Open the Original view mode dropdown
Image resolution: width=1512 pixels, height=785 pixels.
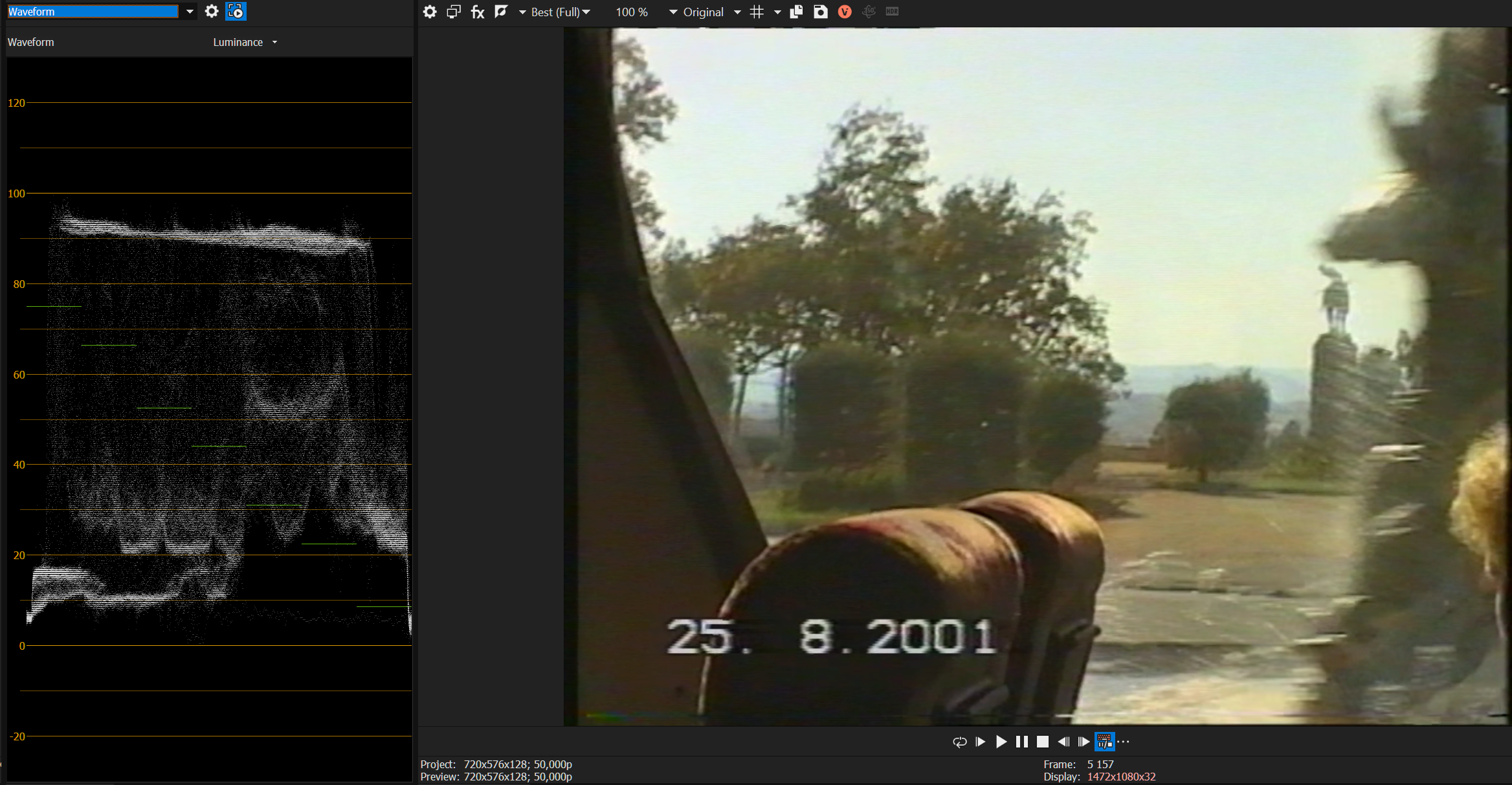(x=703, y=12)
